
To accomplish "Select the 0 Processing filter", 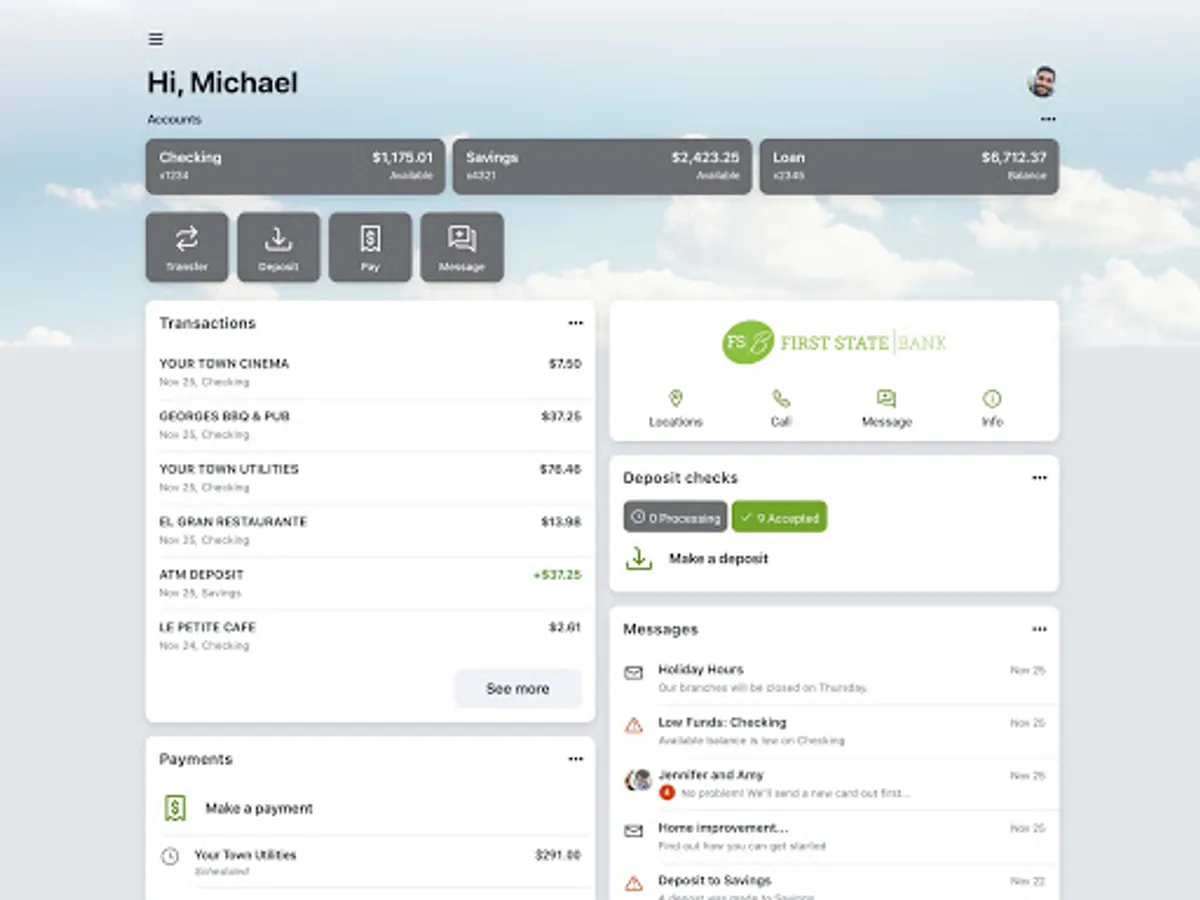I will coord(676,517).
